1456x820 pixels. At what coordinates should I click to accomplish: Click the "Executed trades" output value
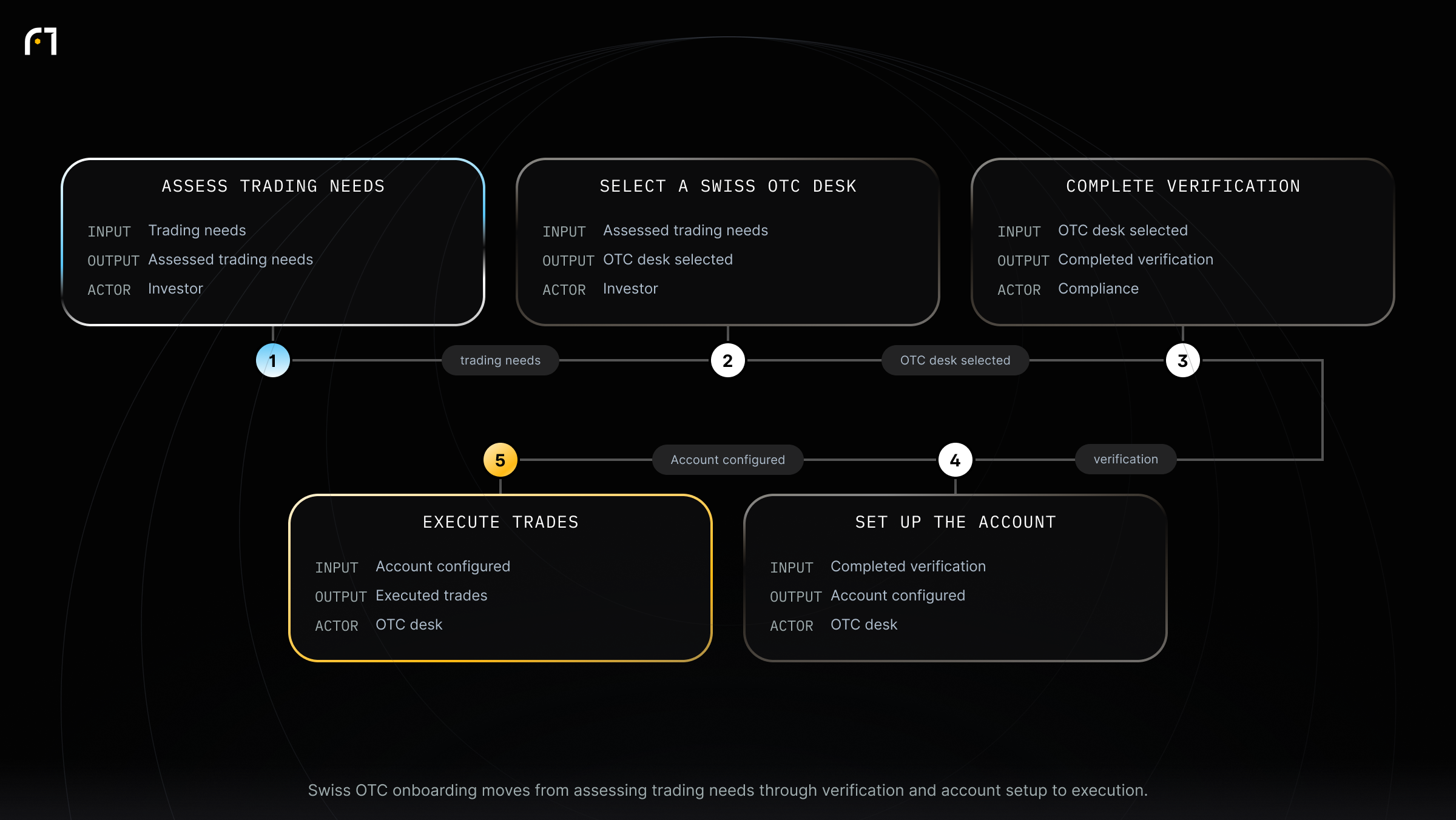pos(431,596)
